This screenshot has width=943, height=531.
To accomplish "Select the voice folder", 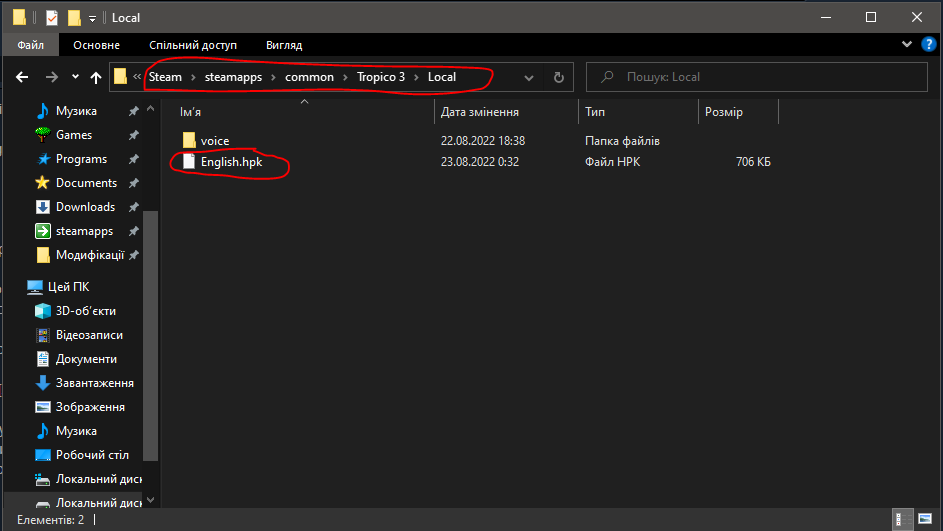I will (x=215, y=141).
